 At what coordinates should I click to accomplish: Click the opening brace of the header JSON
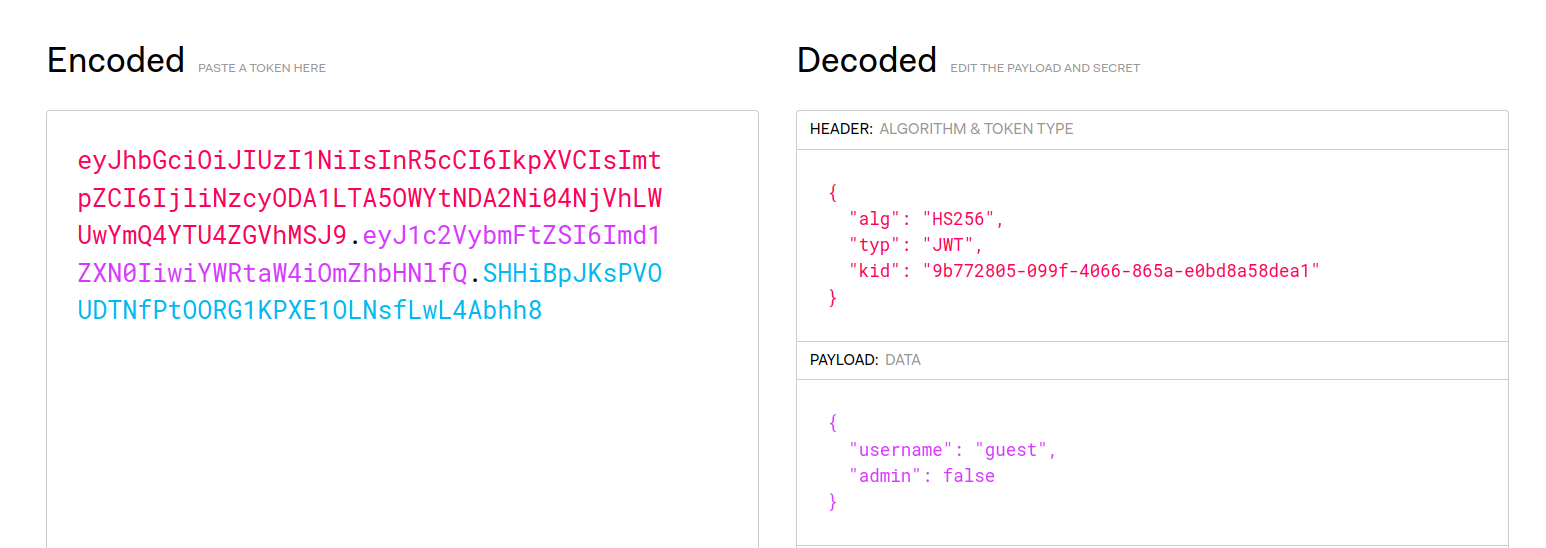pos(834,193)
